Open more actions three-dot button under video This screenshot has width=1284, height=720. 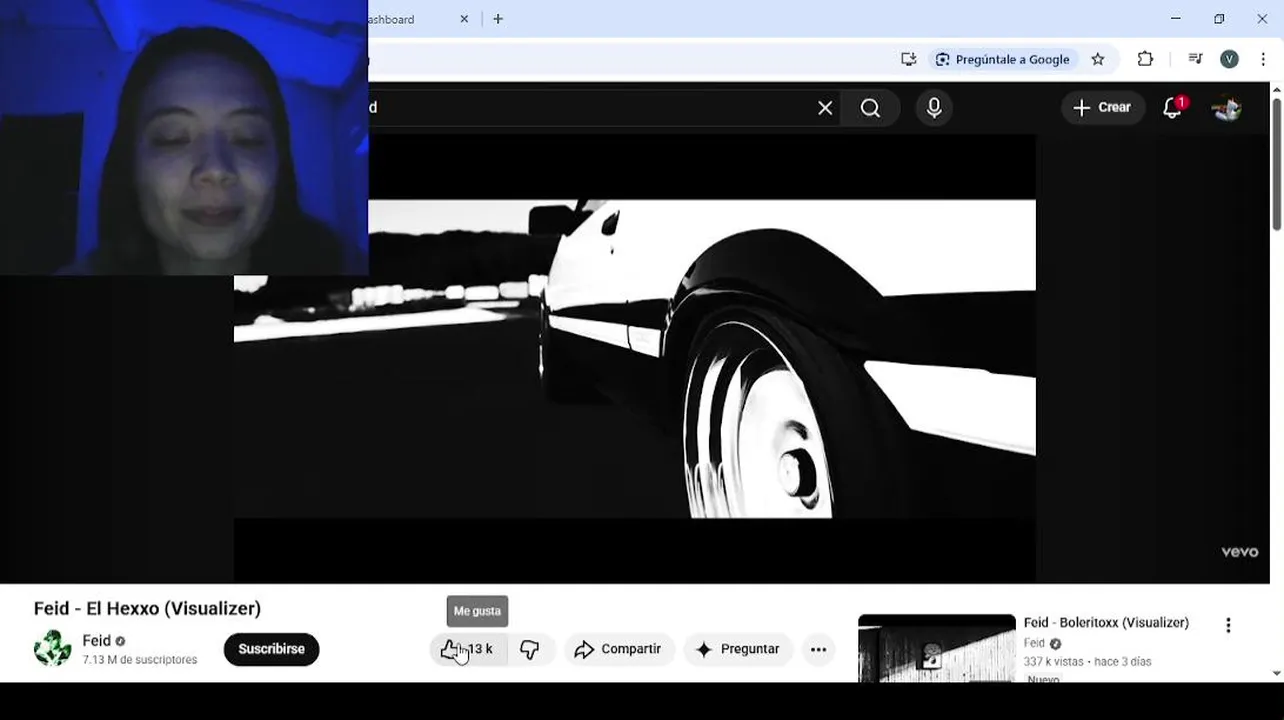point(818,649)
